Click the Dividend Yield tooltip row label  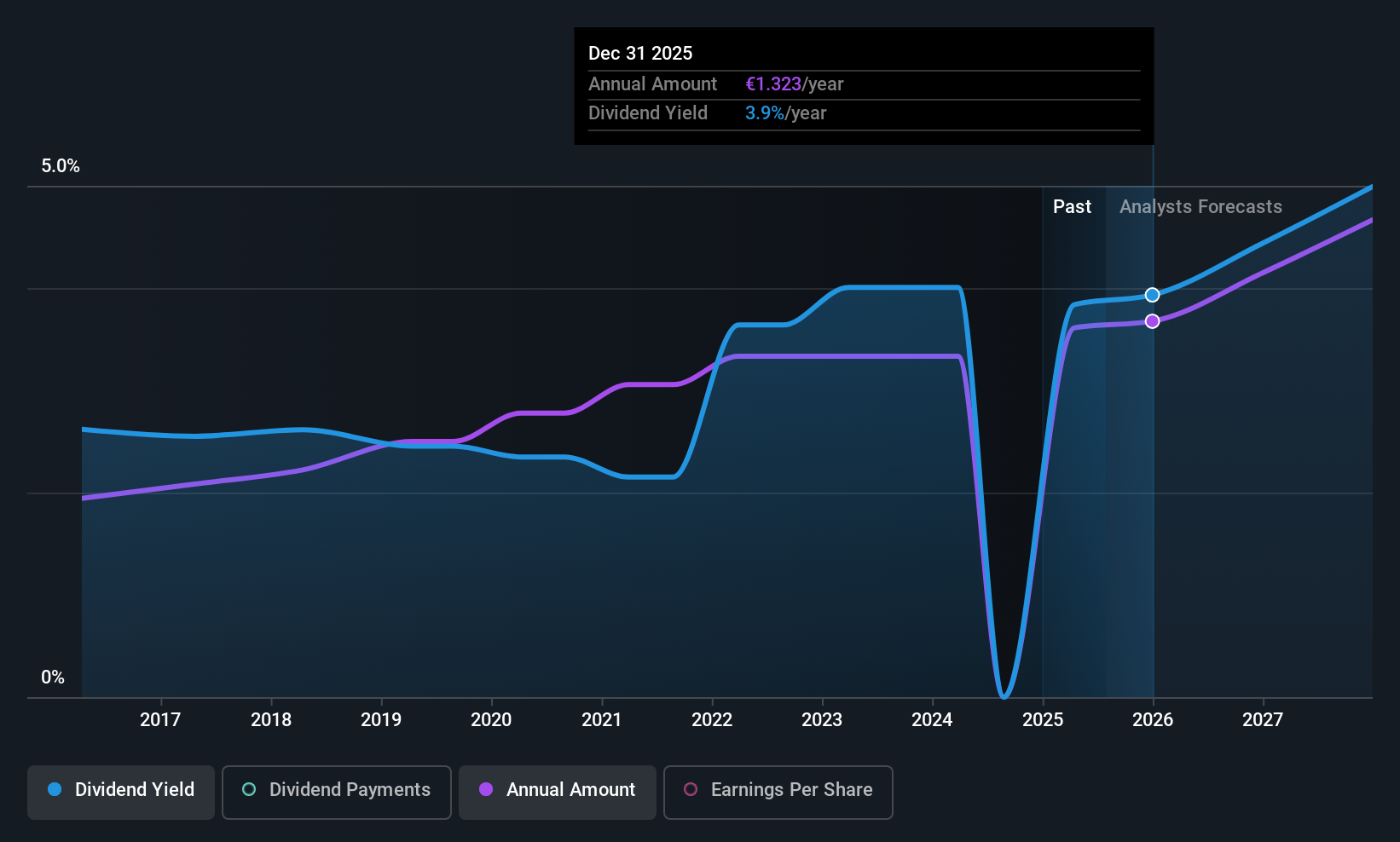coord(648,113)
